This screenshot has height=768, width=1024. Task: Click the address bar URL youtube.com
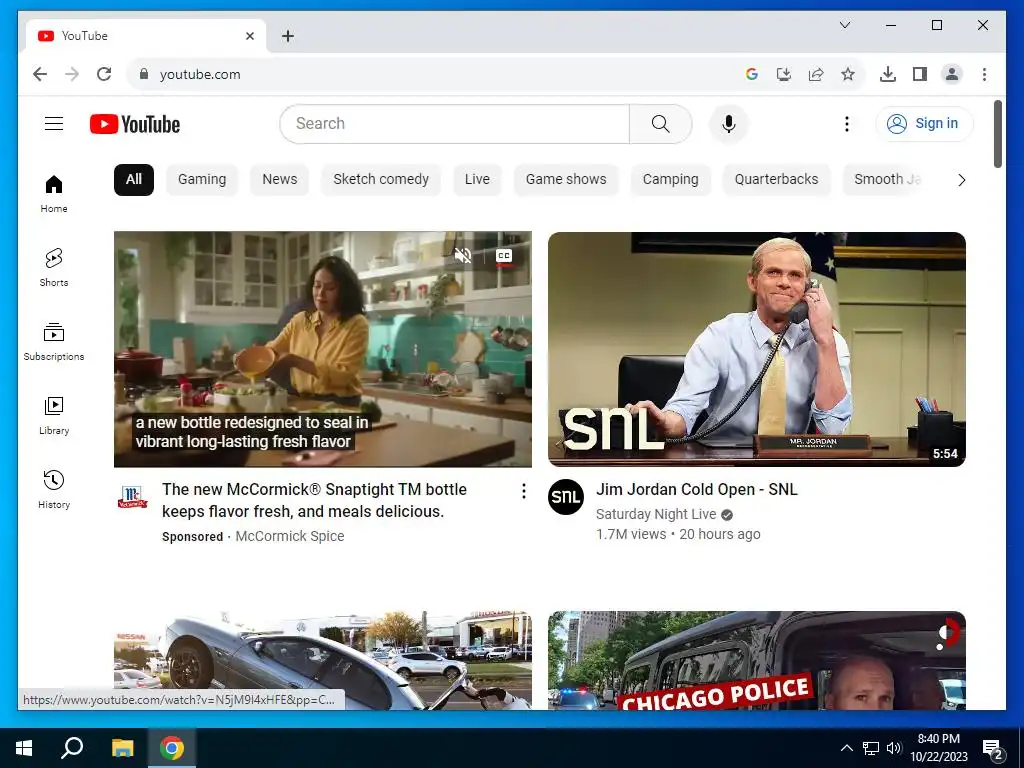point(200,74)
